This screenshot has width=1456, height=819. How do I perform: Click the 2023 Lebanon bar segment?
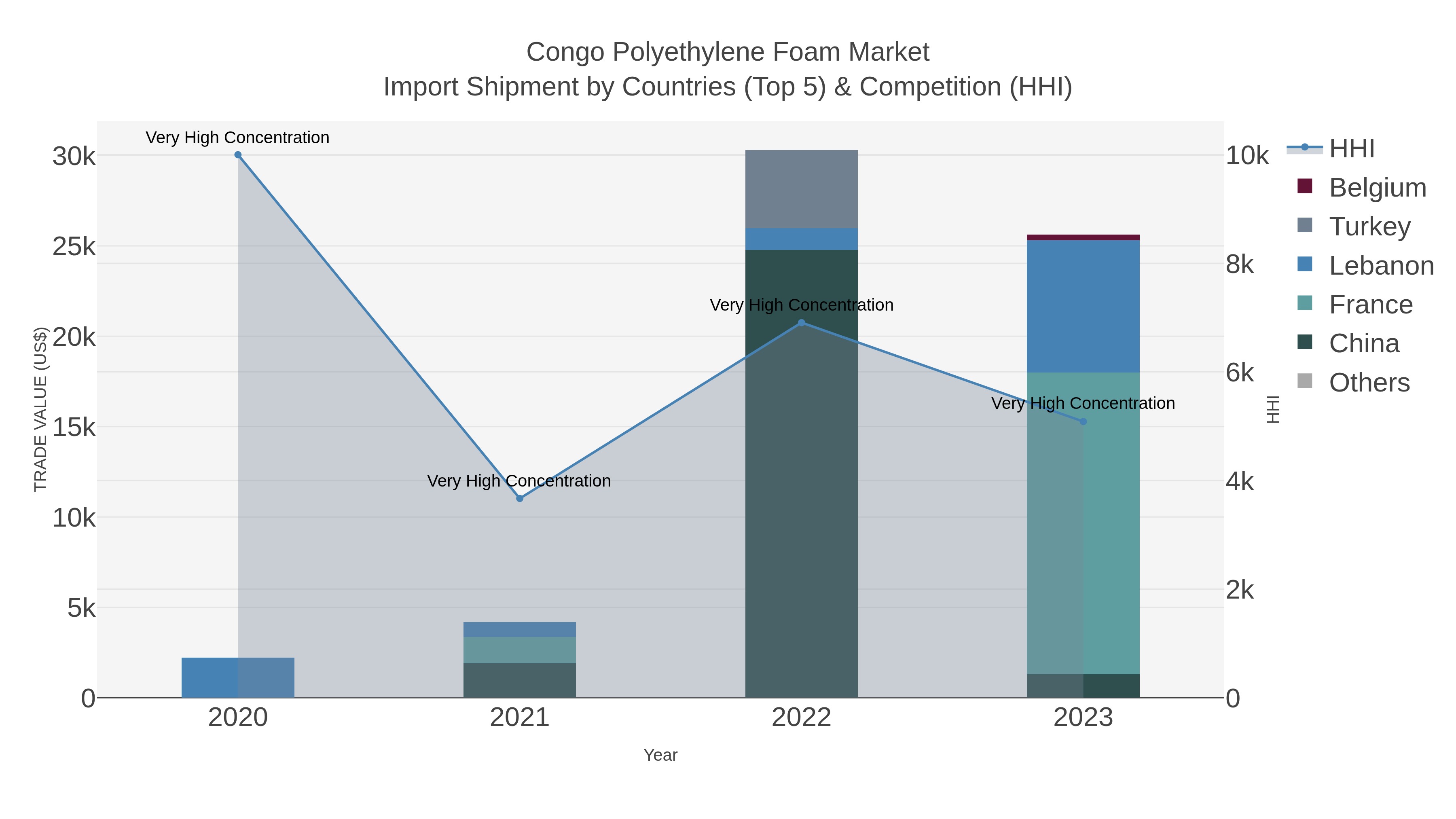point(1084,306)
